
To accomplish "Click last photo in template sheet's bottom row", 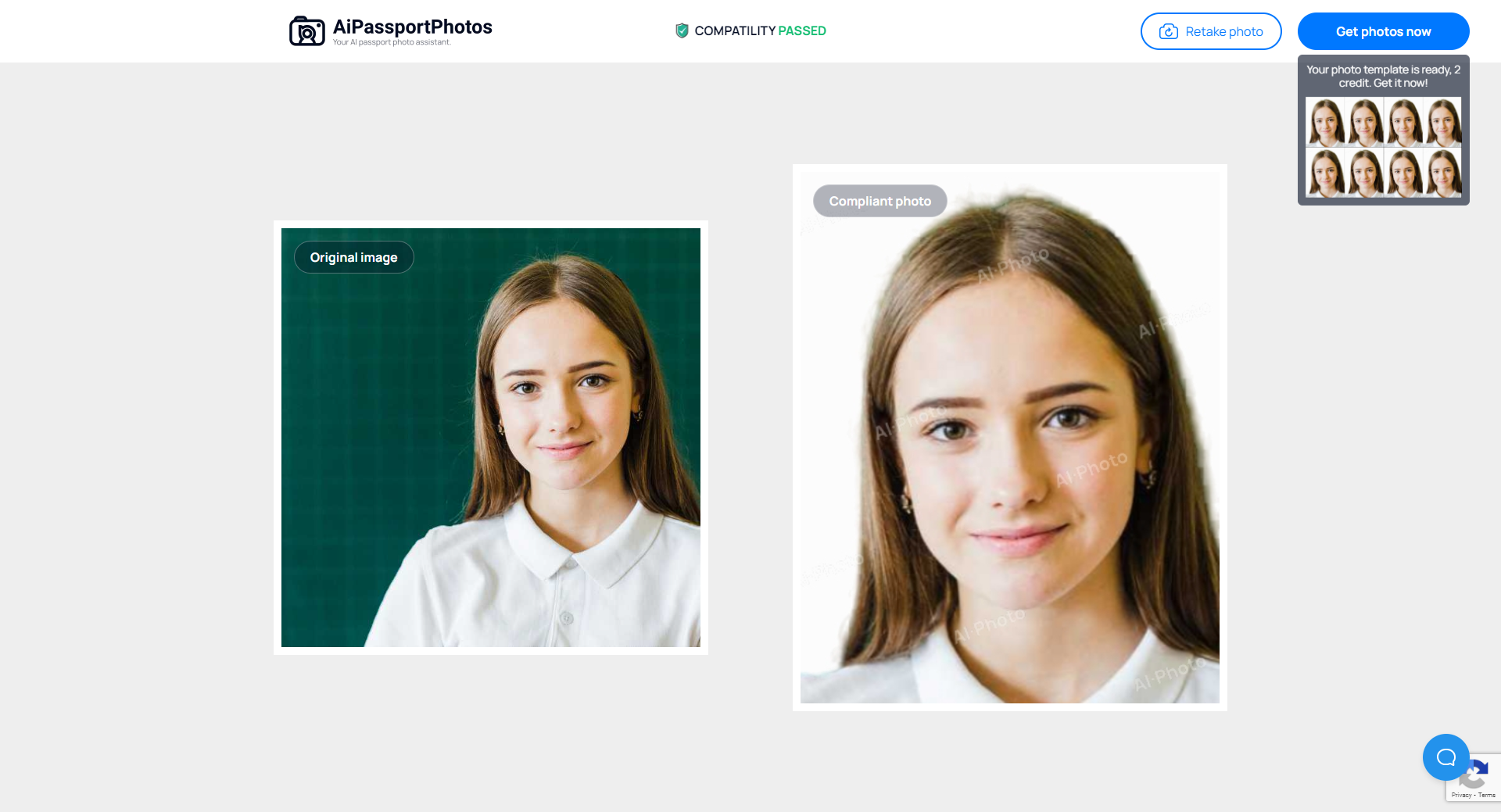I will 1442,173.
